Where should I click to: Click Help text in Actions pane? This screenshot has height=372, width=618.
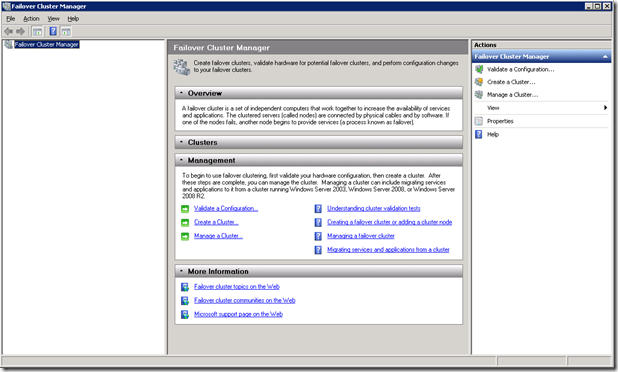(493, 134)
